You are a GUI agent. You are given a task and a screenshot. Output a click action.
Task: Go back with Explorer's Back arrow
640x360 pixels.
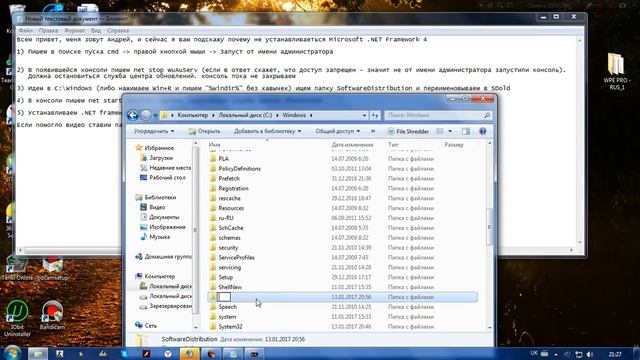(133, 116)
